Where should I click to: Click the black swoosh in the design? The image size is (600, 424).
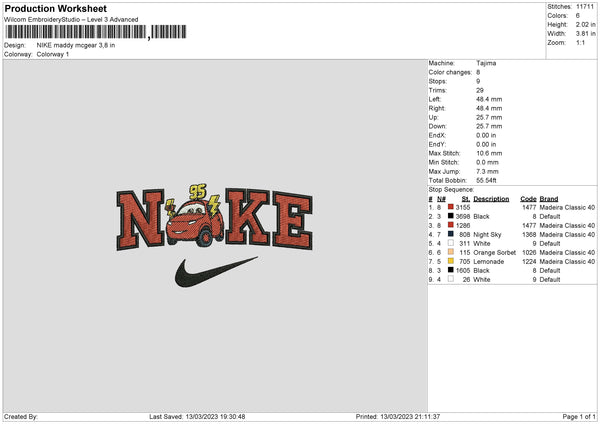[216, 272]
